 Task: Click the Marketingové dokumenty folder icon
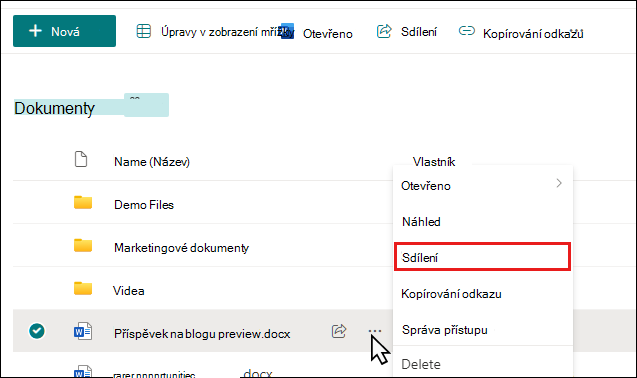(83, 245)
